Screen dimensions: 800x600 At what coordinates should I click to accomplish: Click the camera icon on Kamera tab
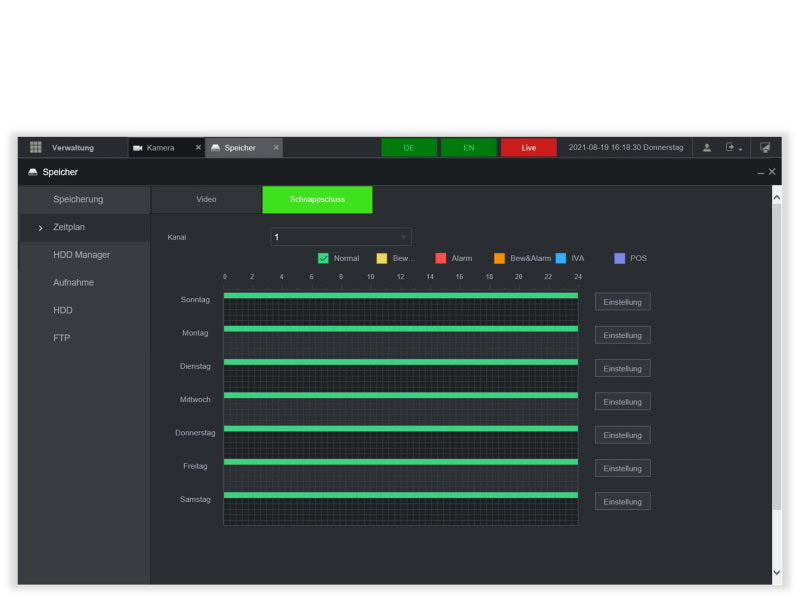coord(138,148)
